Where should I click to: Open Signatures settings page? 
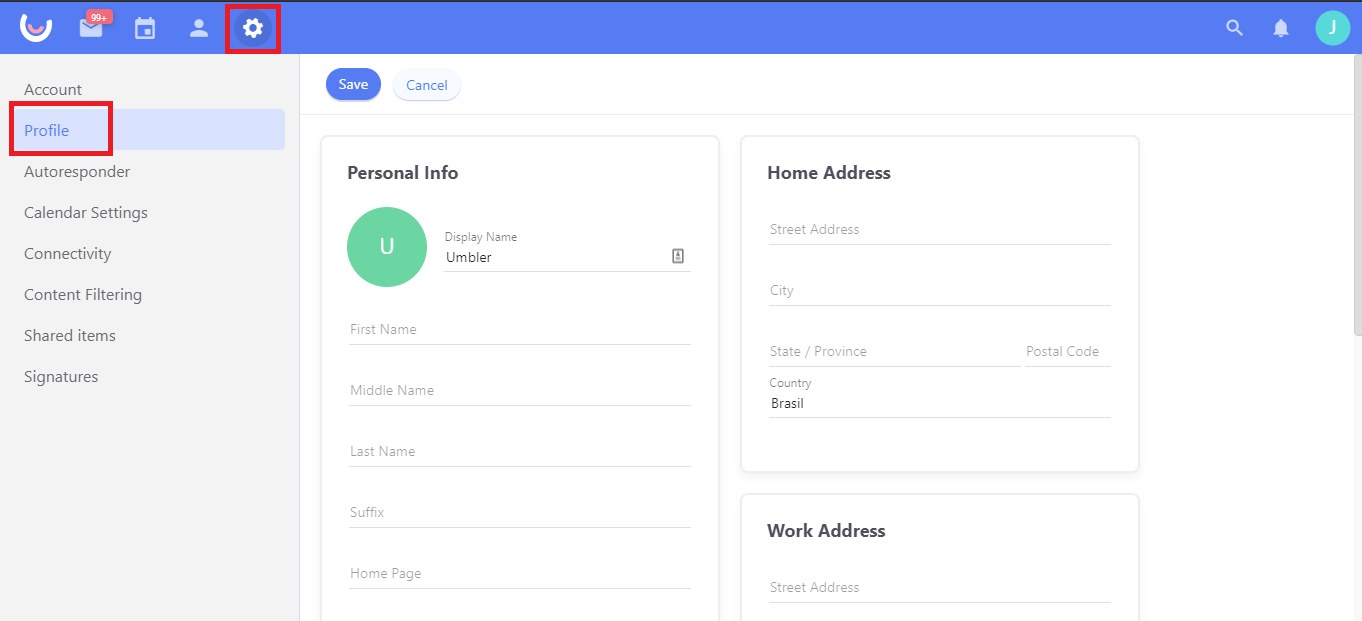(x=61, y=377)
